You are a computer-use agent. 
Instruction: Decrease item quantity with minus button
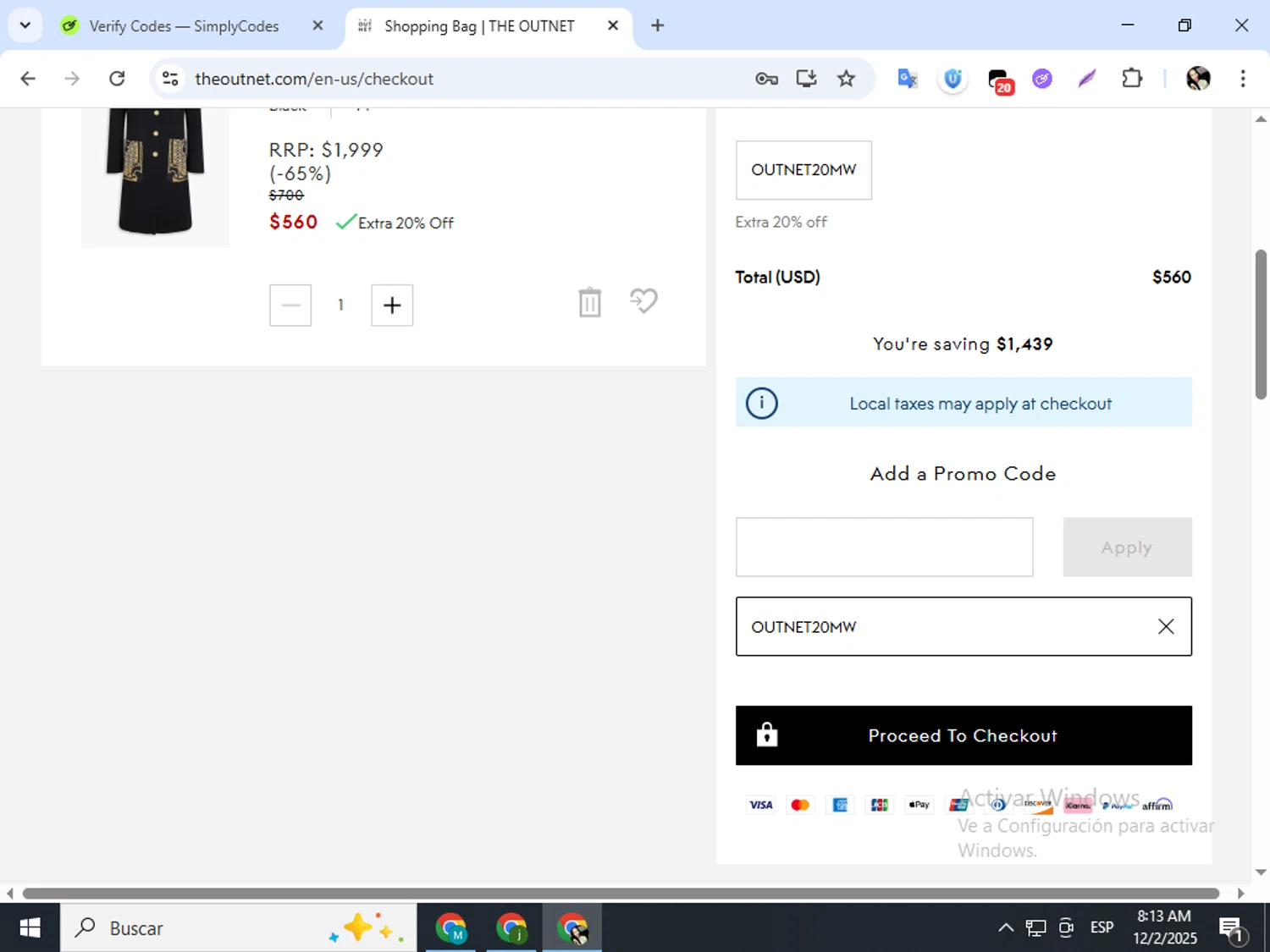pyautogui.click(x=290, y=305)
